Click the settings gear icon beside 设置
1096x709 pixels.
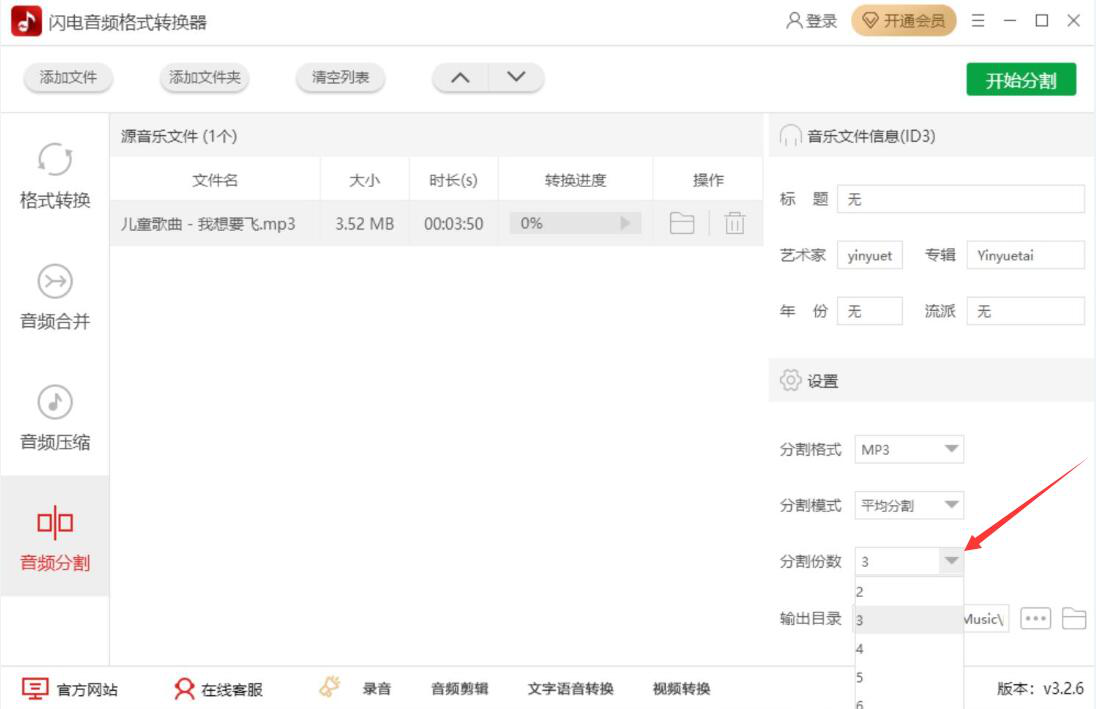[790, 380]
